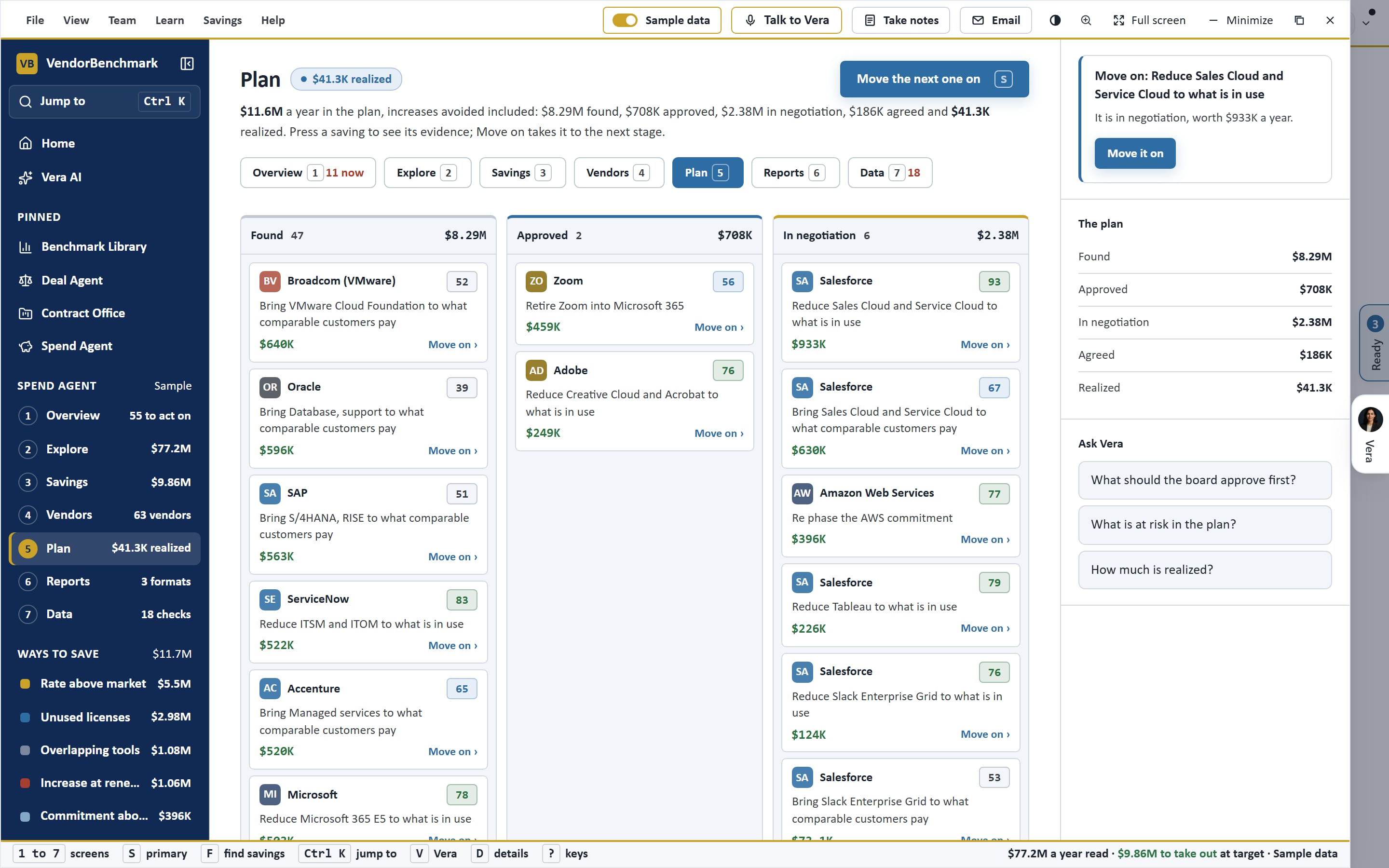Click Move the next one on button
This screenshot has height=868, width=1389.
pos(934,79)
